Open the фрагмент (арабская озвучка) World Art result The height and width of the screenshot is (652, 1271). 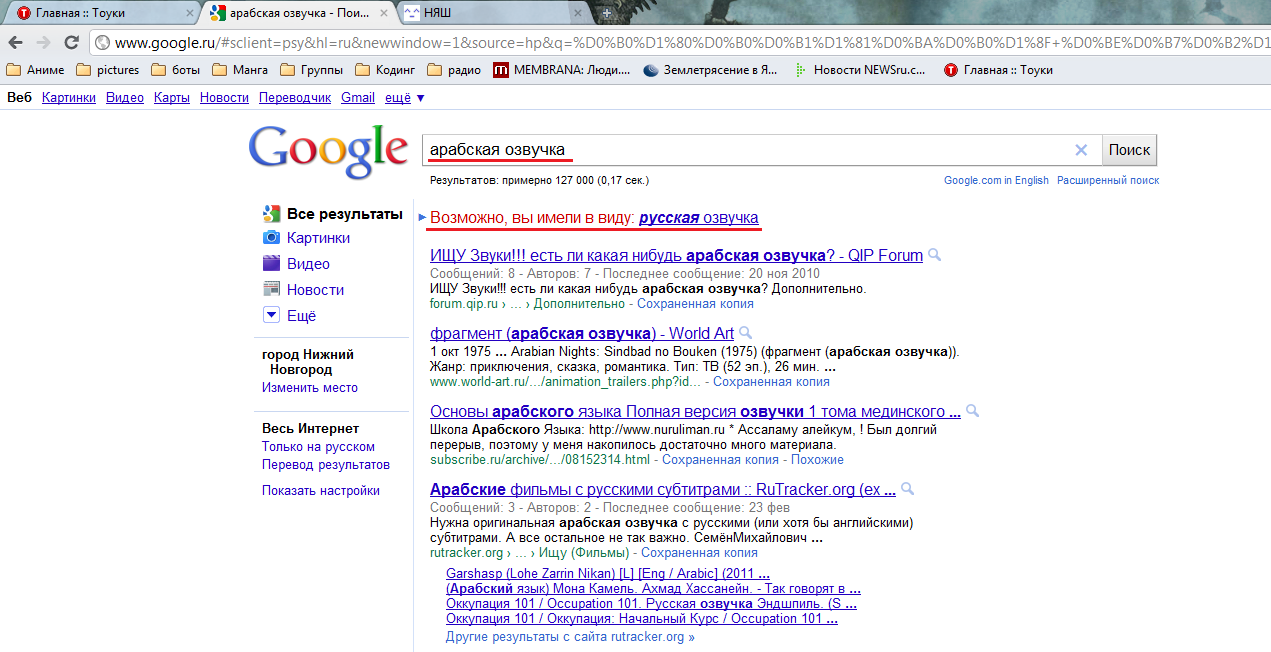pyautogui.click(x=582, y=333)
